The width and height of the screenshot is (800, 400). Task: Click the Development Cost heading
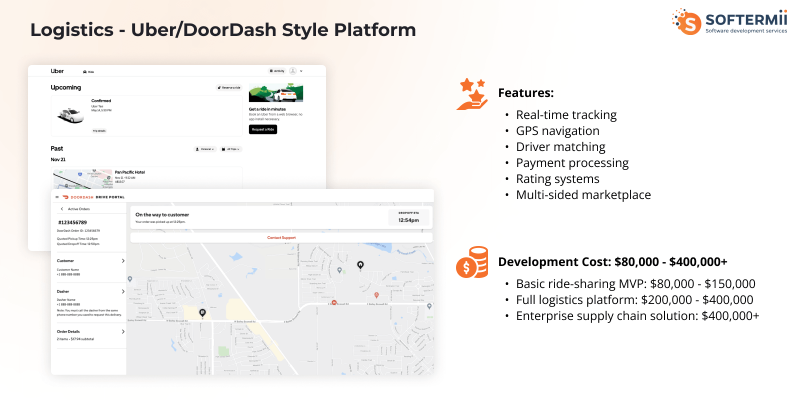click(613, 262)
